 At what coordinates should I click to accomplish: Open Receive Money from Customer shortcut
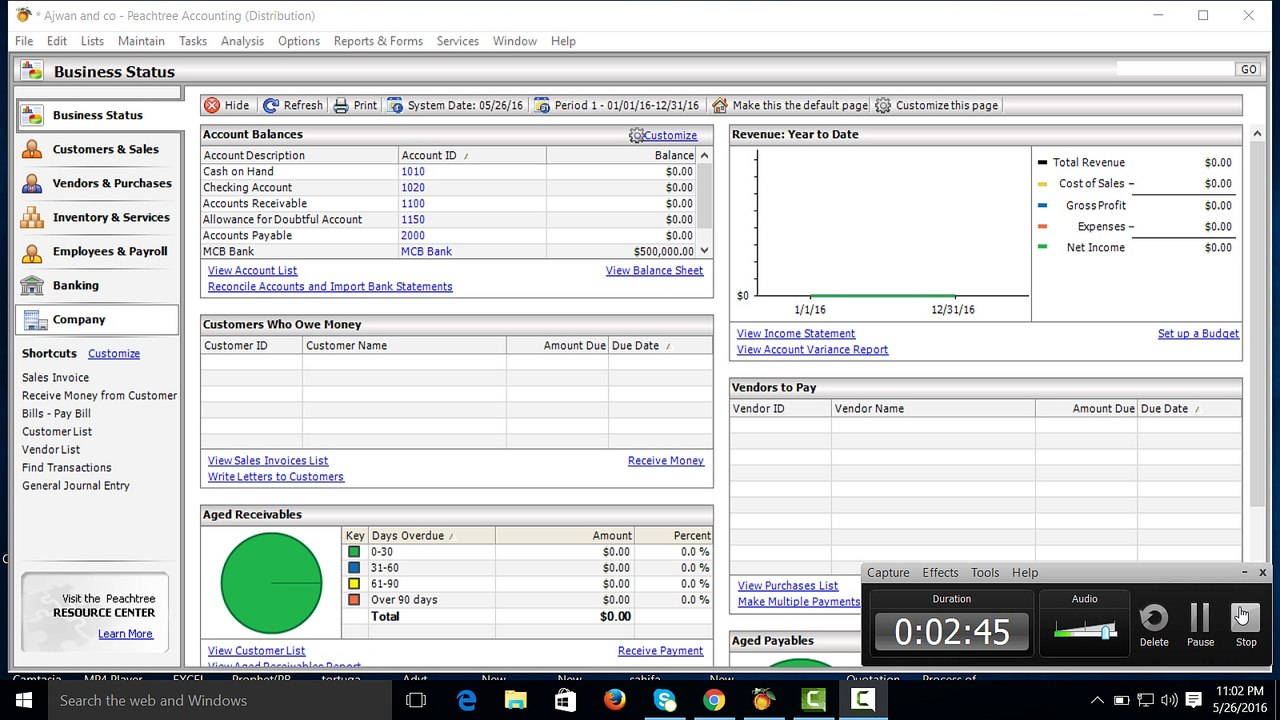pyautogui.click(x=99, y=396)
